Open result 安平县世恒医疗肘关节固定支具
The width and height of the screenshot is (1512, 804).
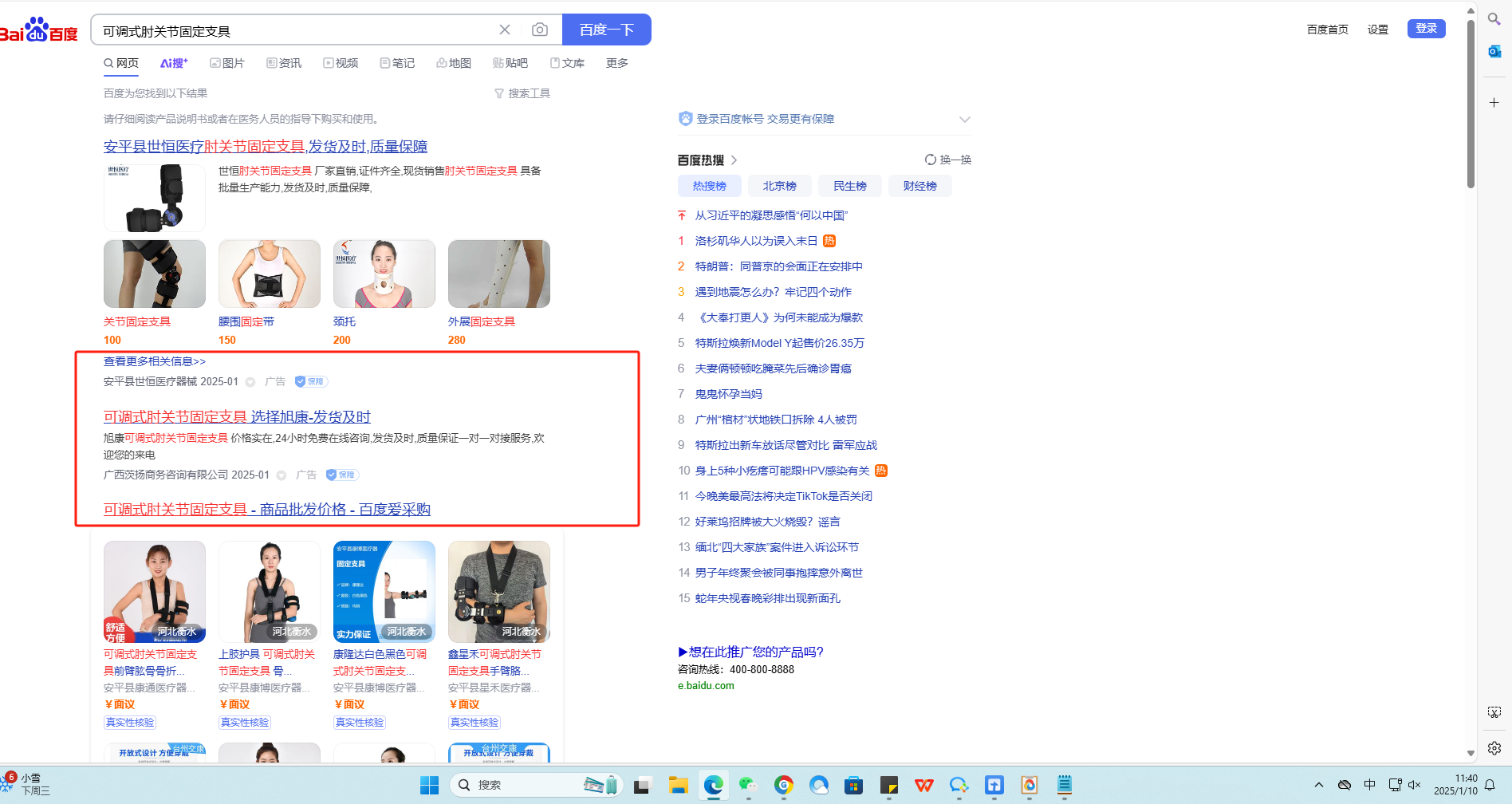pyautogui.click(x=266, y=147)
